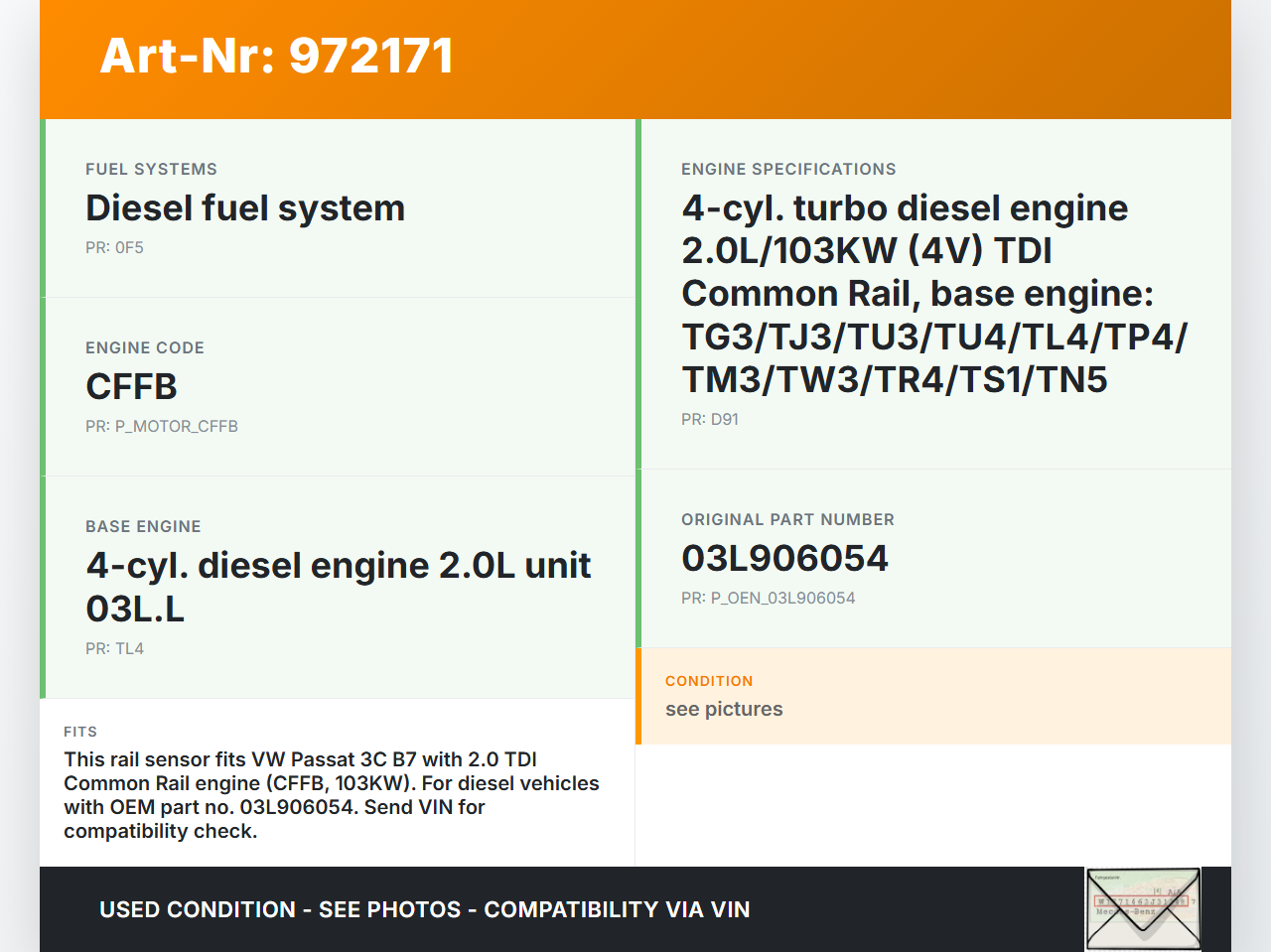Select the PR: P_OEN_03L906054 code text
1271x952 pixels.
(x=768, y=599)
